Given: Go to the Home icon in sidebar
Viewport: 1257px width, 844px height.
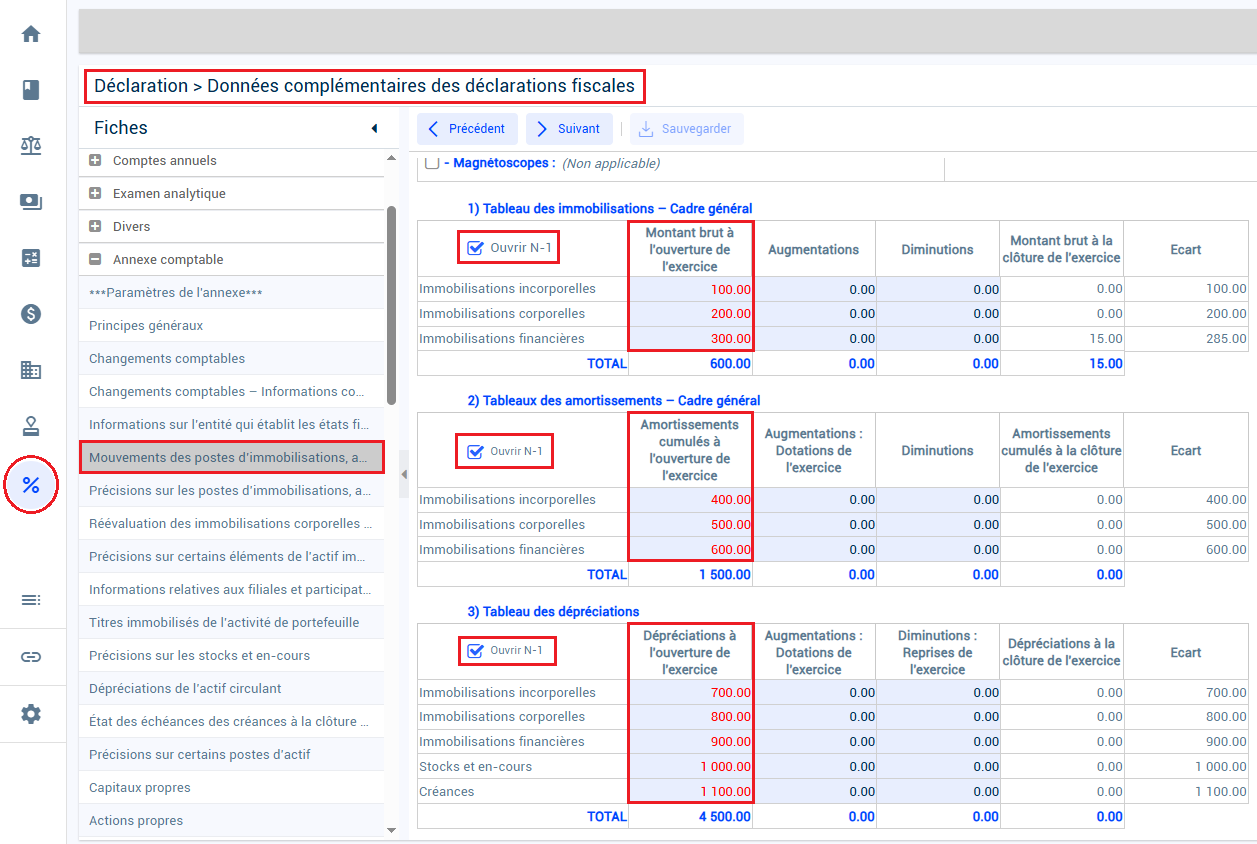Looking at the screenshot, I should (x=31, y=34).
